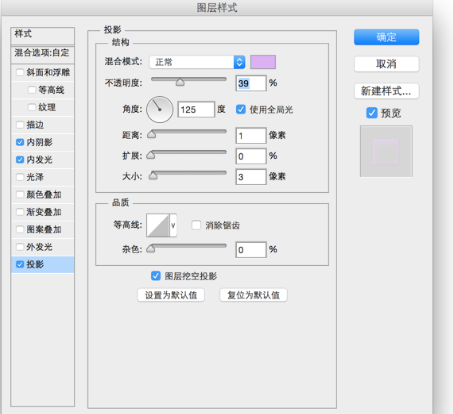Open the contour curve thumbnail editor

click(x=158, y=225)
